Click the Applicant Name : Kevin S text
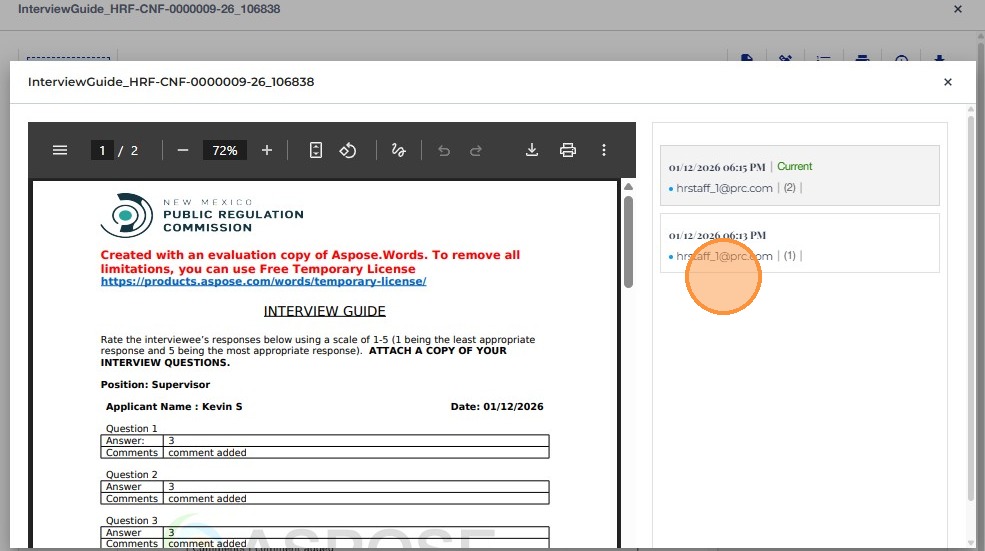 (x=174, y=406)
